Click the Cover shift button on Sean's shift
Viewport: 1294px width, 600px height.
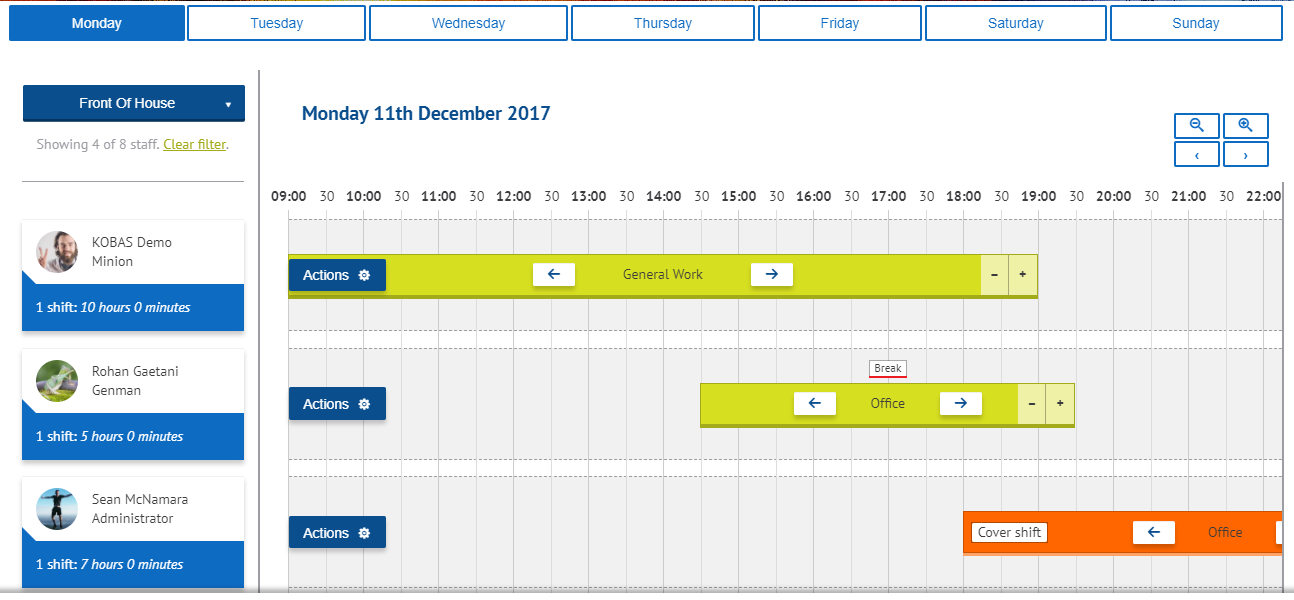click(x=1009, y=532)
